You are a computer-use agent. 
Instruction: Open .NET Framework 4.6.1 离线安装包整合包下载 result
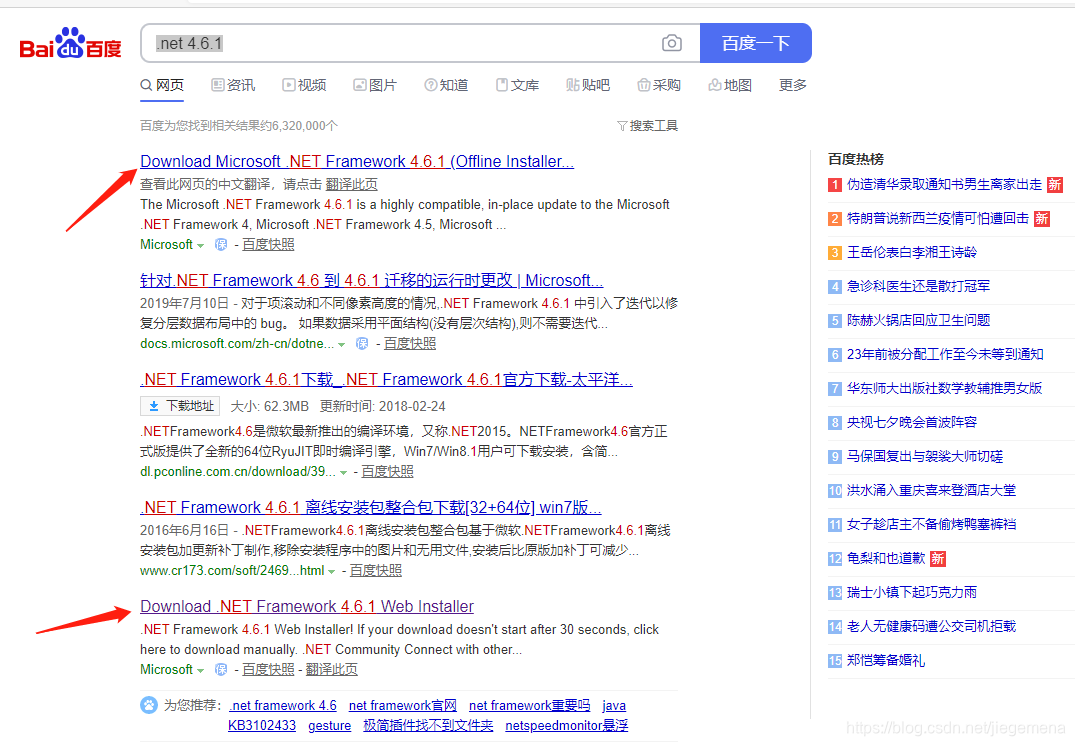[371, 508]
